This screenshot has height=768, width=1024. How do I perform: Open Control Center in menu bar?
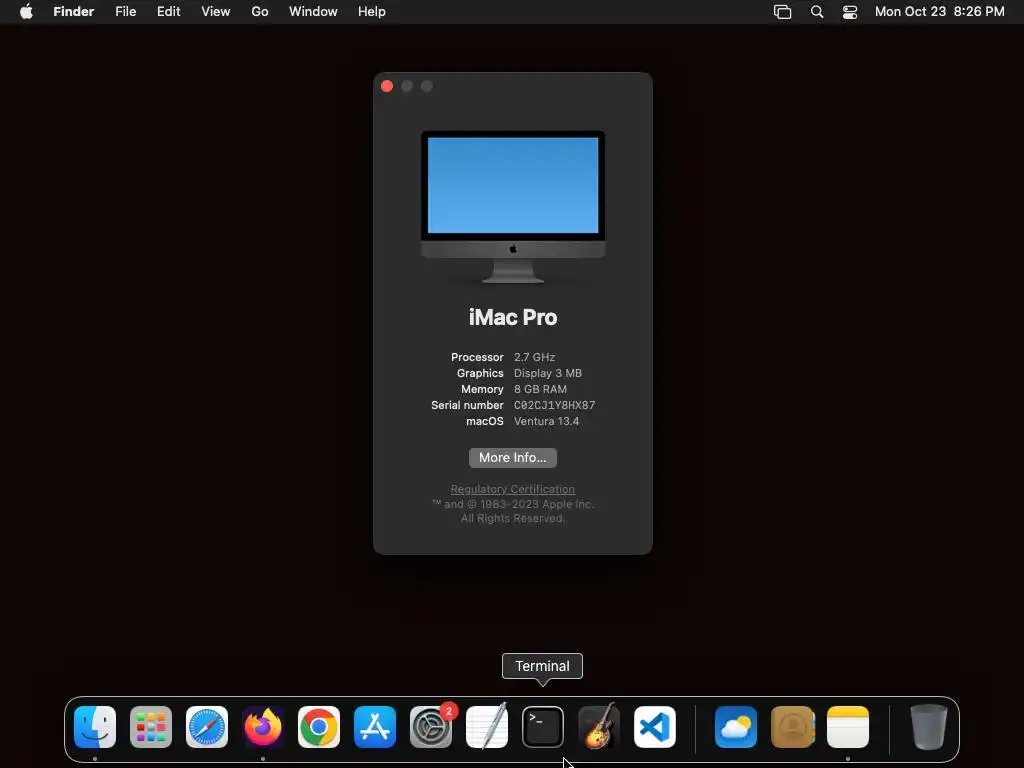(x=850, y=12)
